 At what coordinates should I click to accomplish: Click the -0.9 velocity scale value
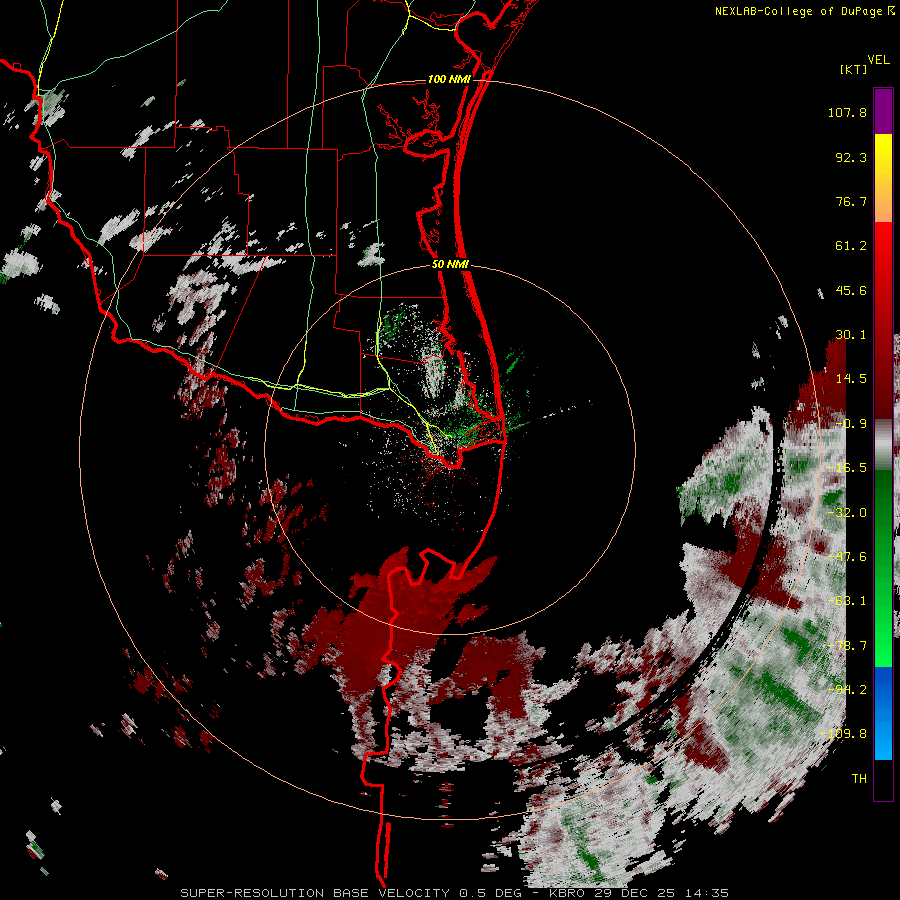tap(851, 424)
